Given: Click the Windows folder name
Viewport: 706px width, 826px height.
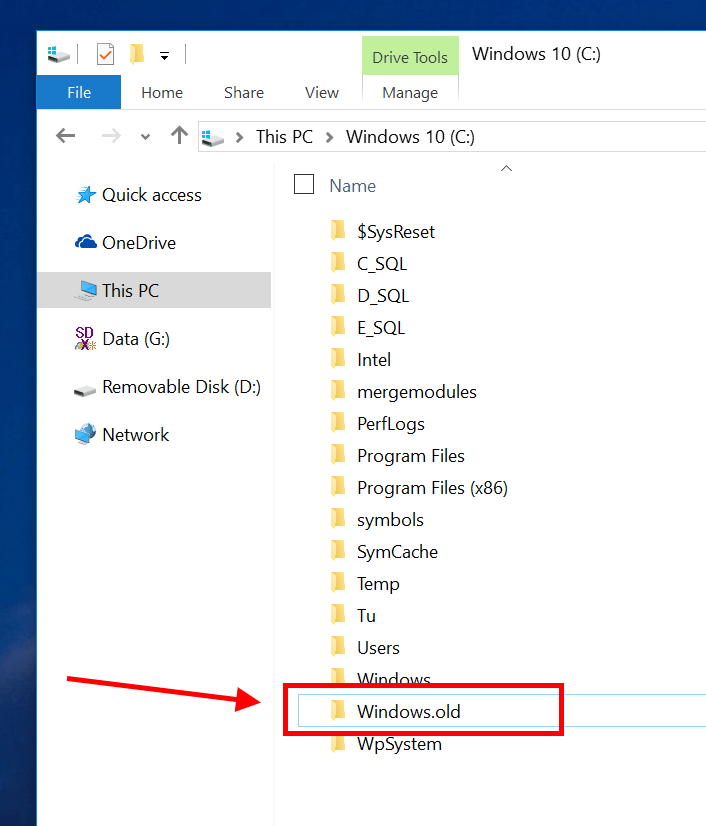Looking at the screenshot, I should pos(394,678).
